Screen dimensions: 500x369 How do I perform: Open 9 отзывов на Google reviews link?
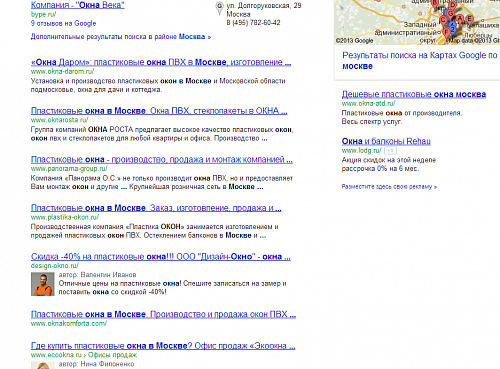pos(63,23)
